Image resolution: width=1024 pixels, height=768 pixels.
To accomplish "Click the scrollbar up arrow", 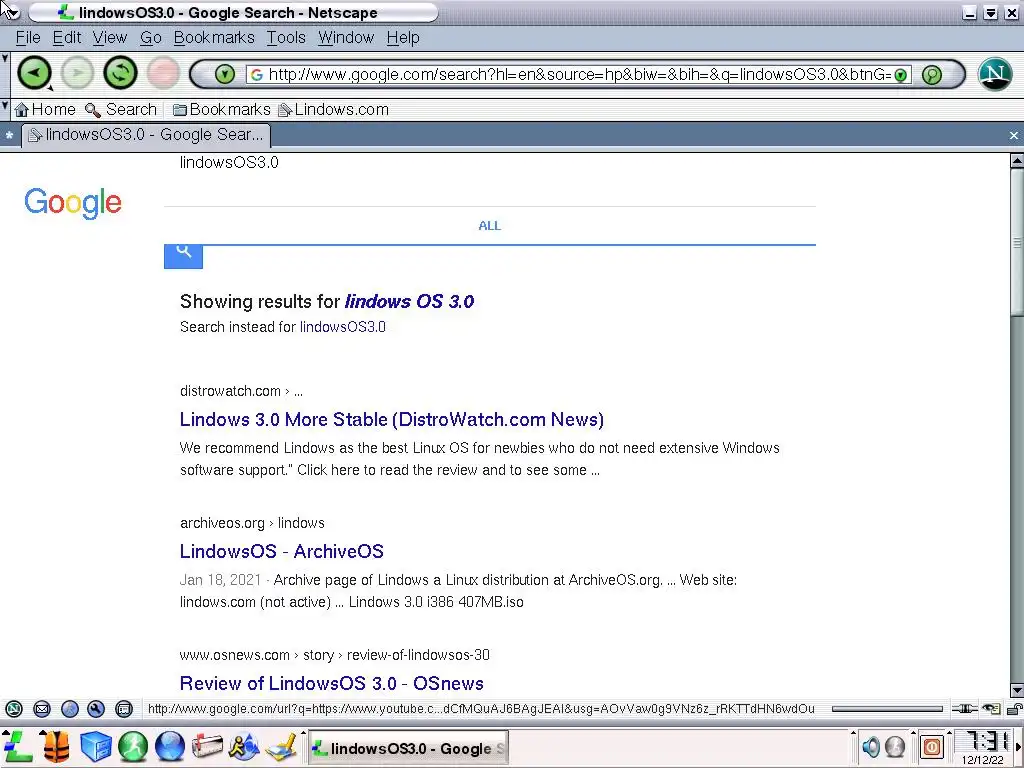I will pos(1017,160).
